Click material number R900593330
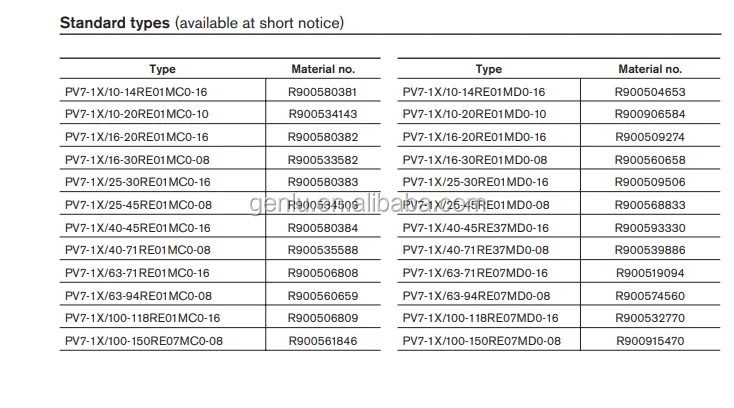734x408 pixels. (x=649, y=228)
